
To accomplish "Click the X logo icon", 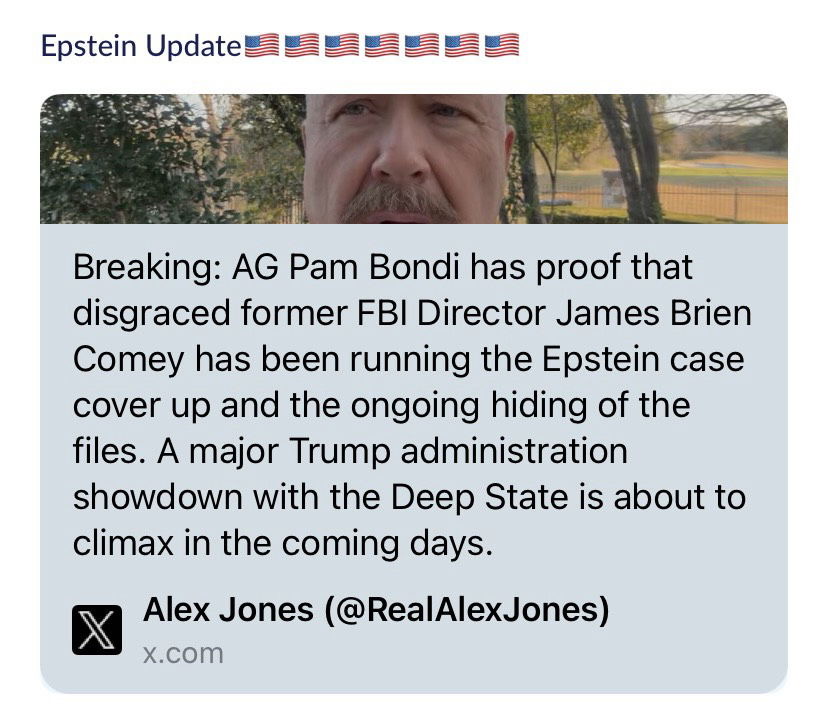I will pos(97,630).
